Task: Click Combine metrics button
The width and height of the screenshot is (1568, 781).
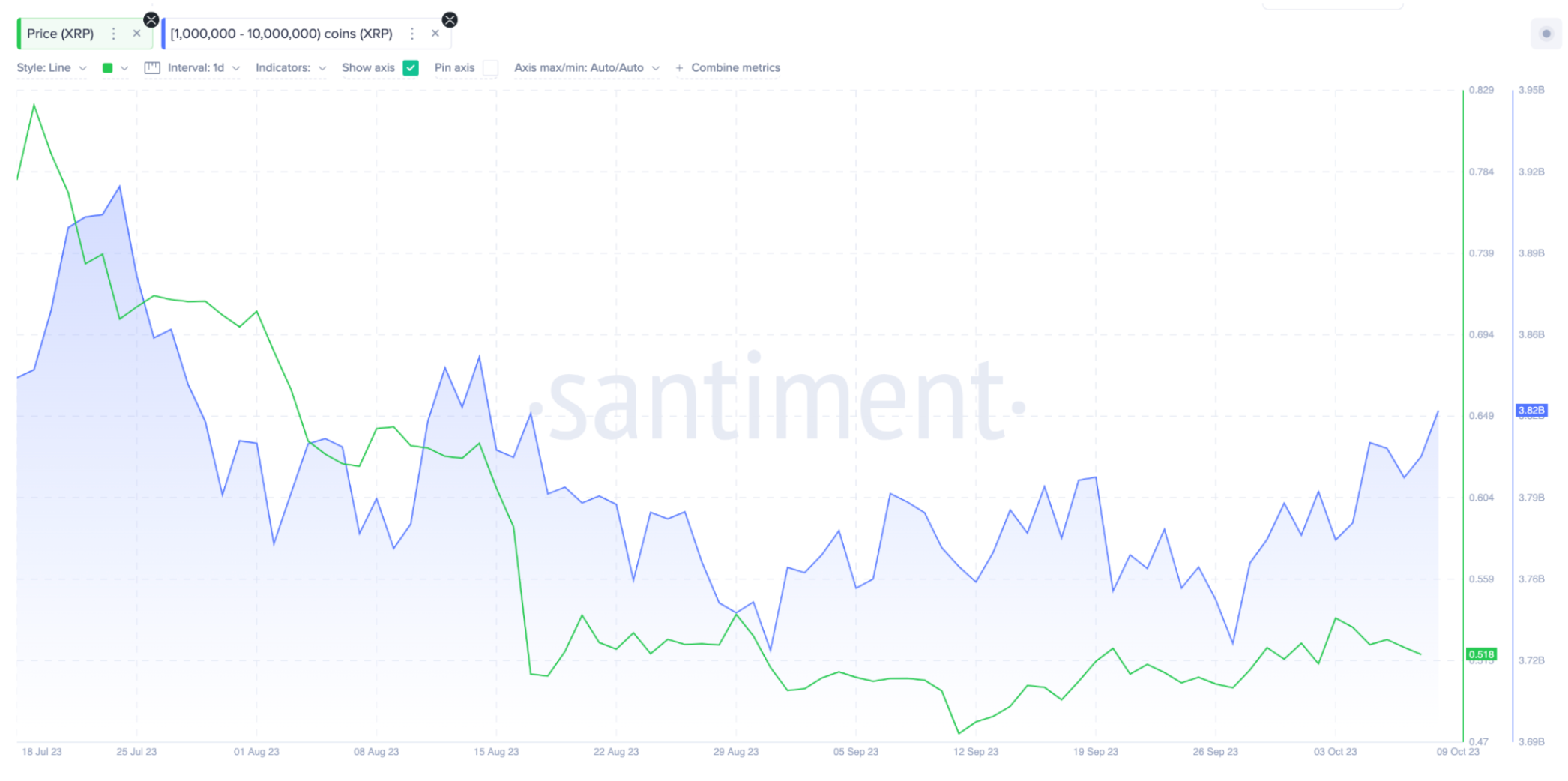Action: 728,68
